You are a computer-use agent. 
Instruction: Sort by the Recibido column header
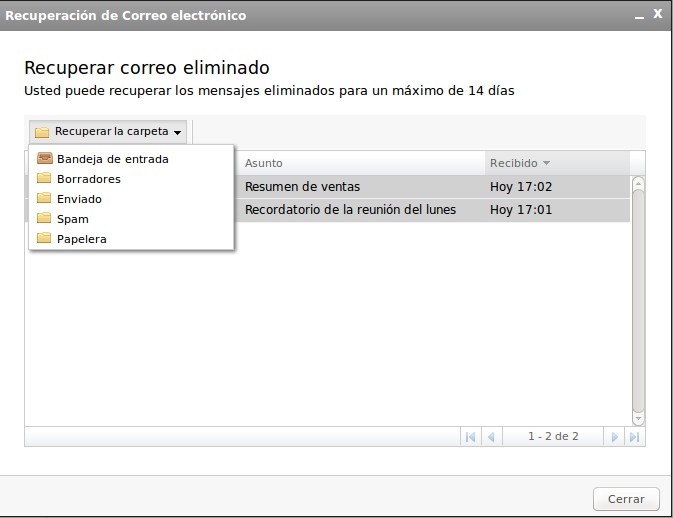click(557, 163)
